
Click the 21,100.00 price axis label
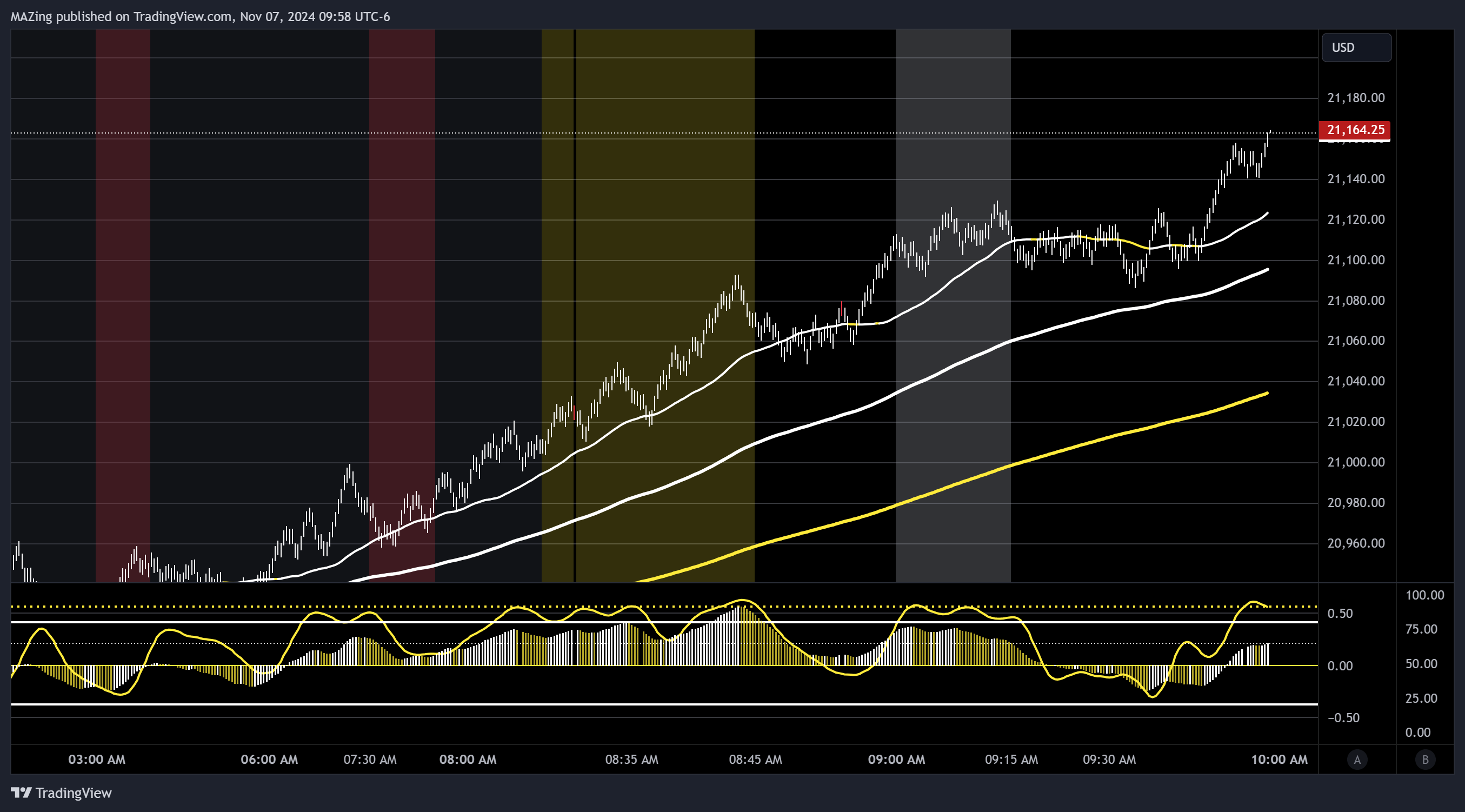1356,260
